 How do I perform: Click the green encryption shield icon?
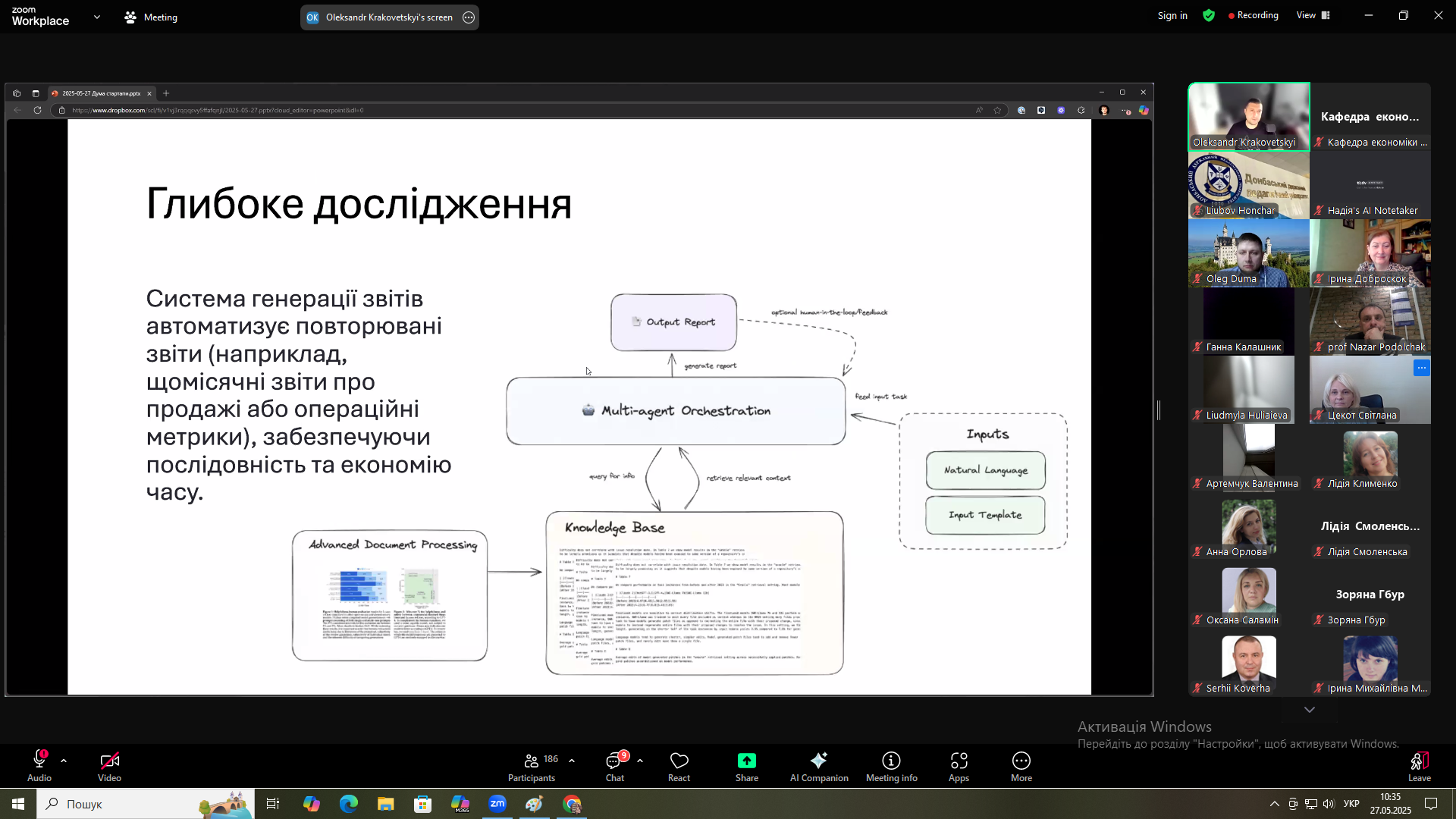tap(1209, 15)
